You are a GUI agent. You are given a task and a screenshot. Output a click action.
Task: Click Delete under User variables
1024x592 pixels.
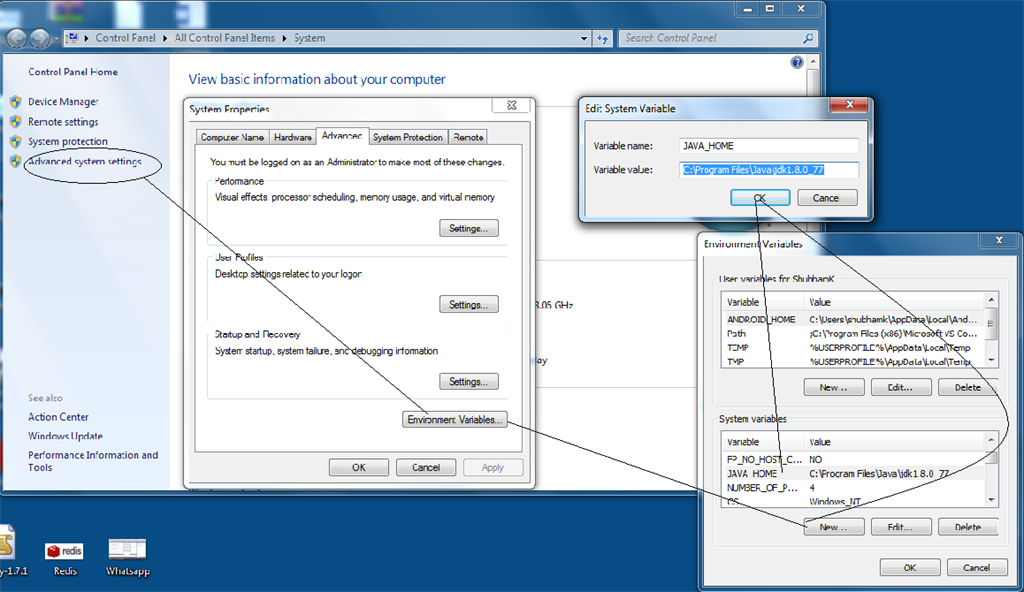(x=968, y=387)
